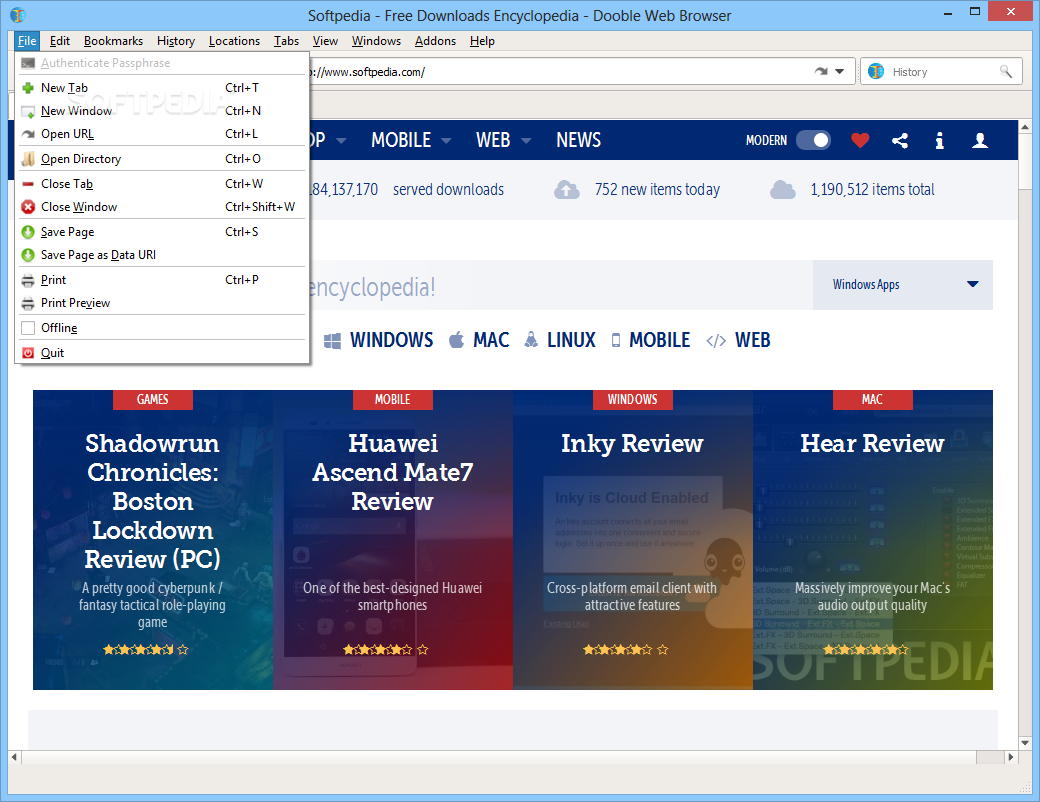The image size is (1040, 802).
Task: Open the Edit menu
Action: pyautogui.click(x=60, y=41)
